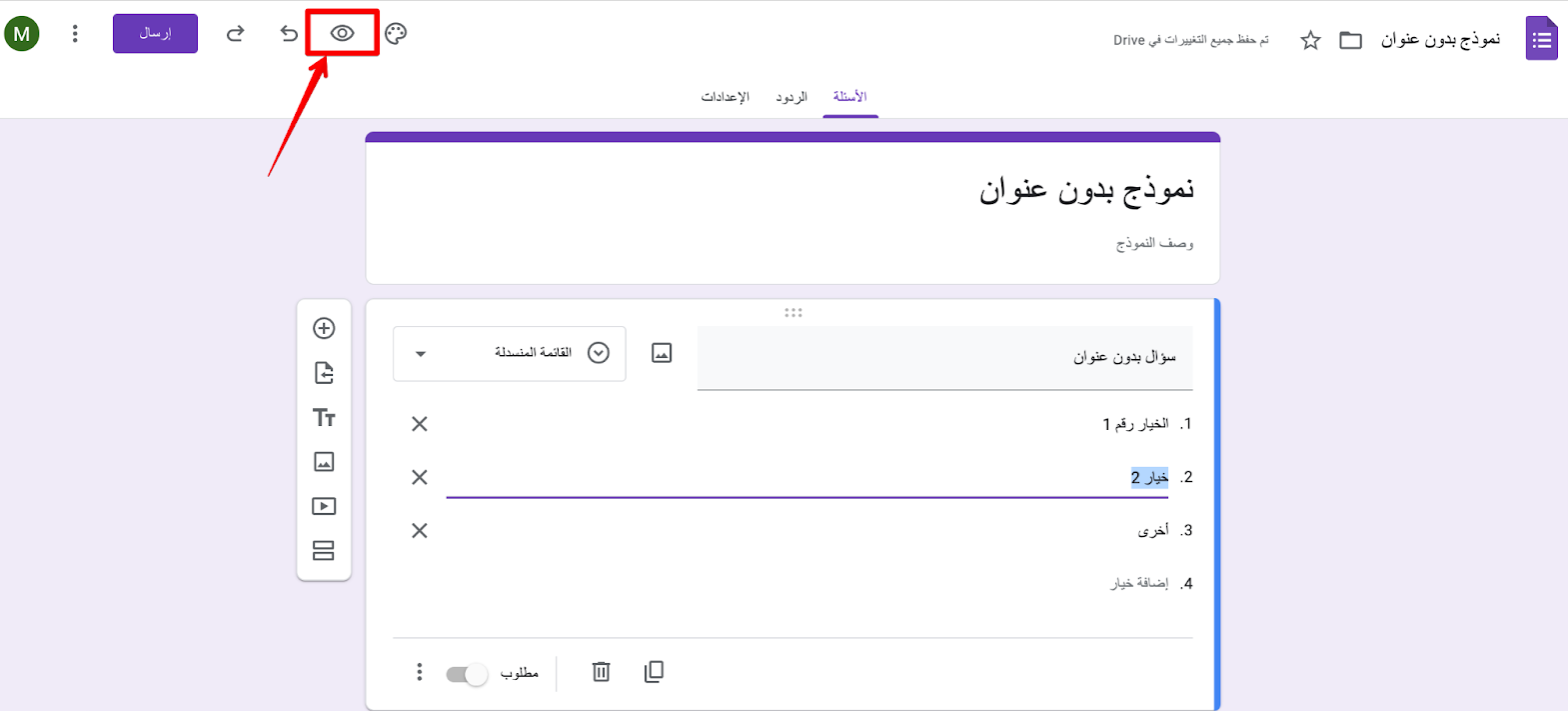This screenshot has width=1568, height=711.
Task: Add a new question with plus icon
Action: point(324,328)
